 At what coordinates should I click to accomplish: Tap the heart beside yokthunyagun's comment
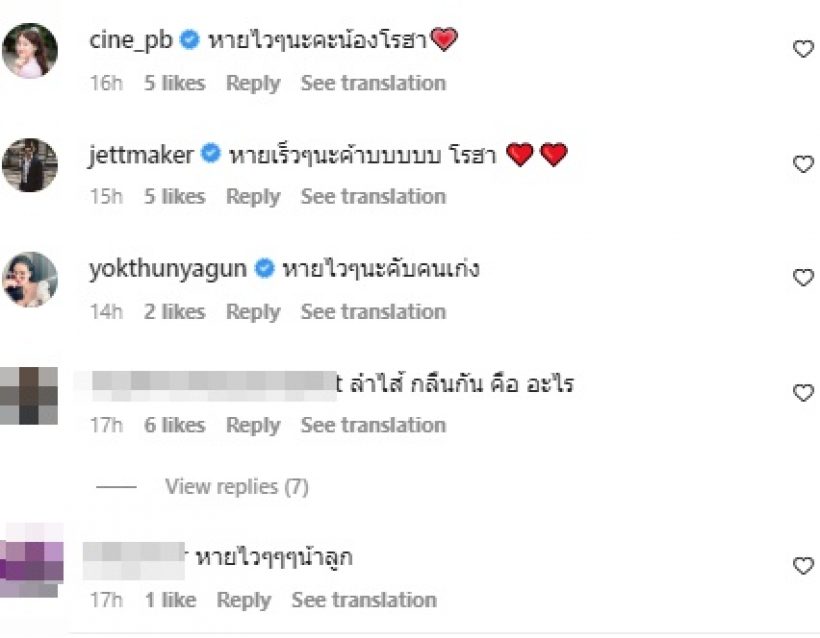(803, 278)
